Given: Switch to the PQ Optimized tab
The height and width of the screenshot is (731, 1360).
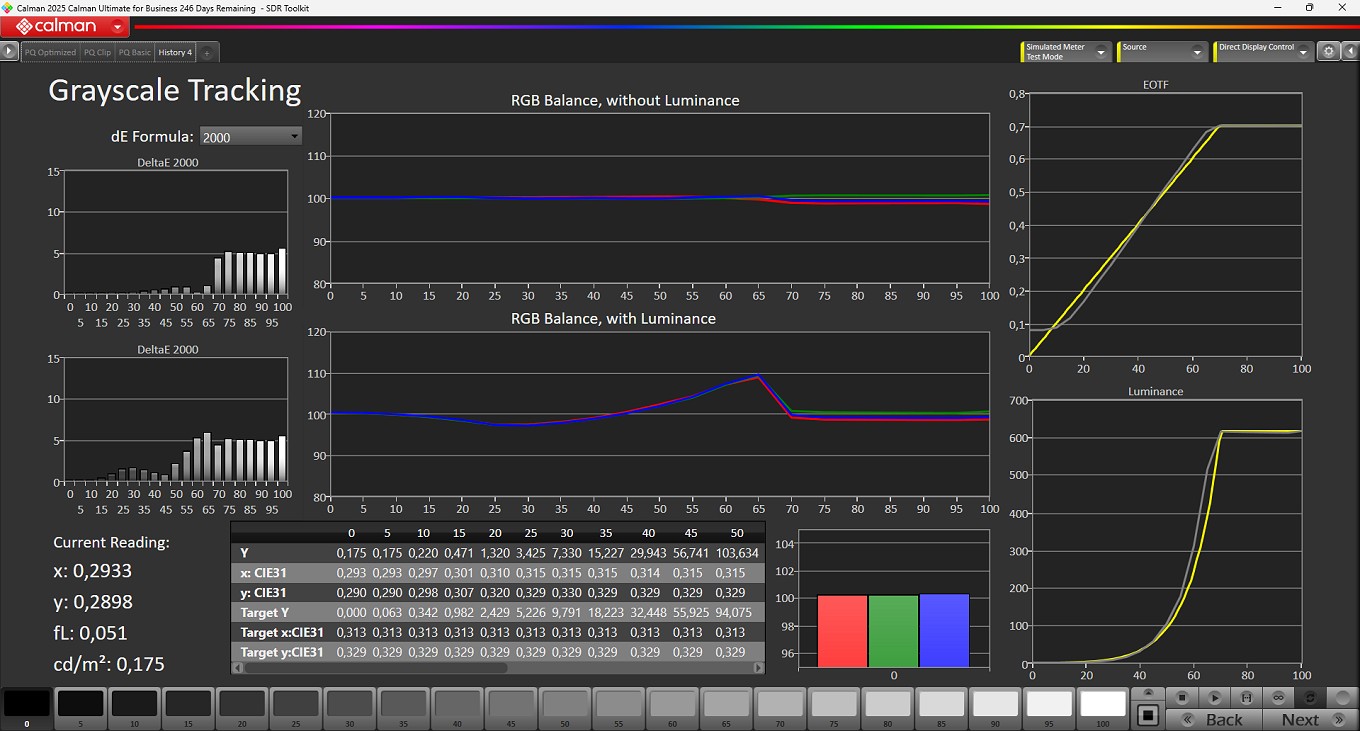Looking at the screenshot, I should click(50, 52).
